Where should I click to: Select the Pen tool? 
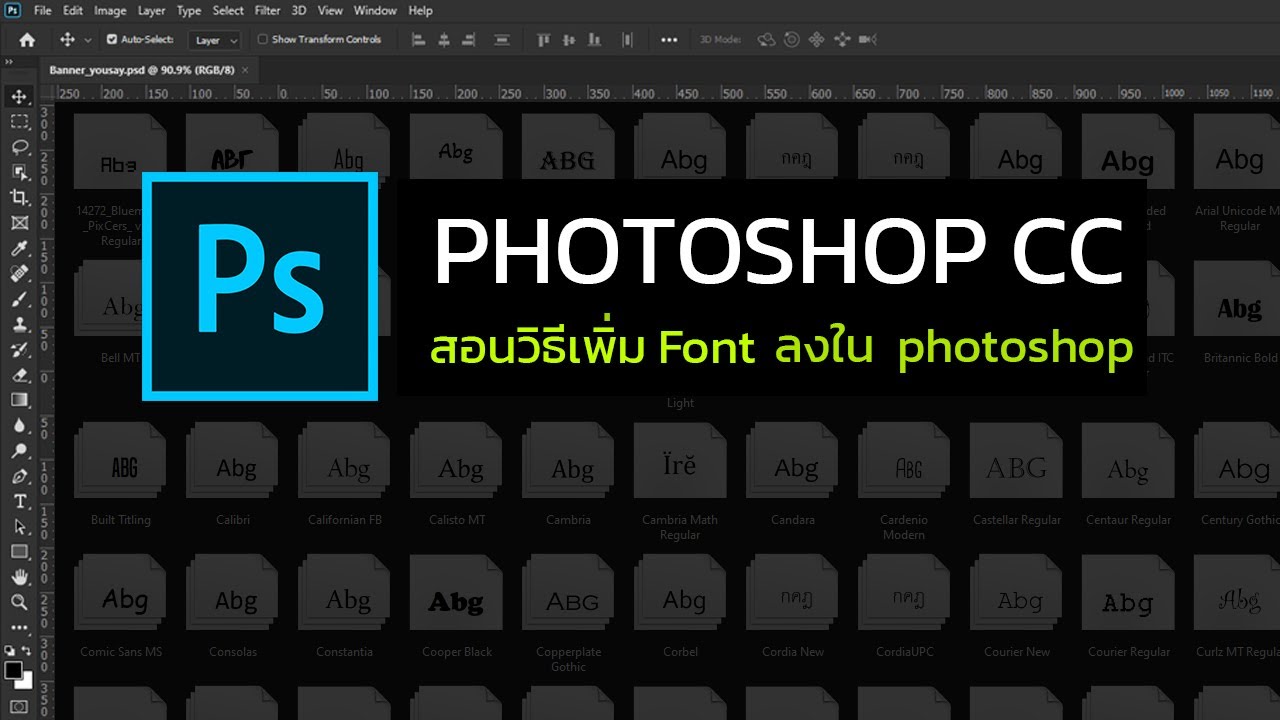[x=19, y=476]
